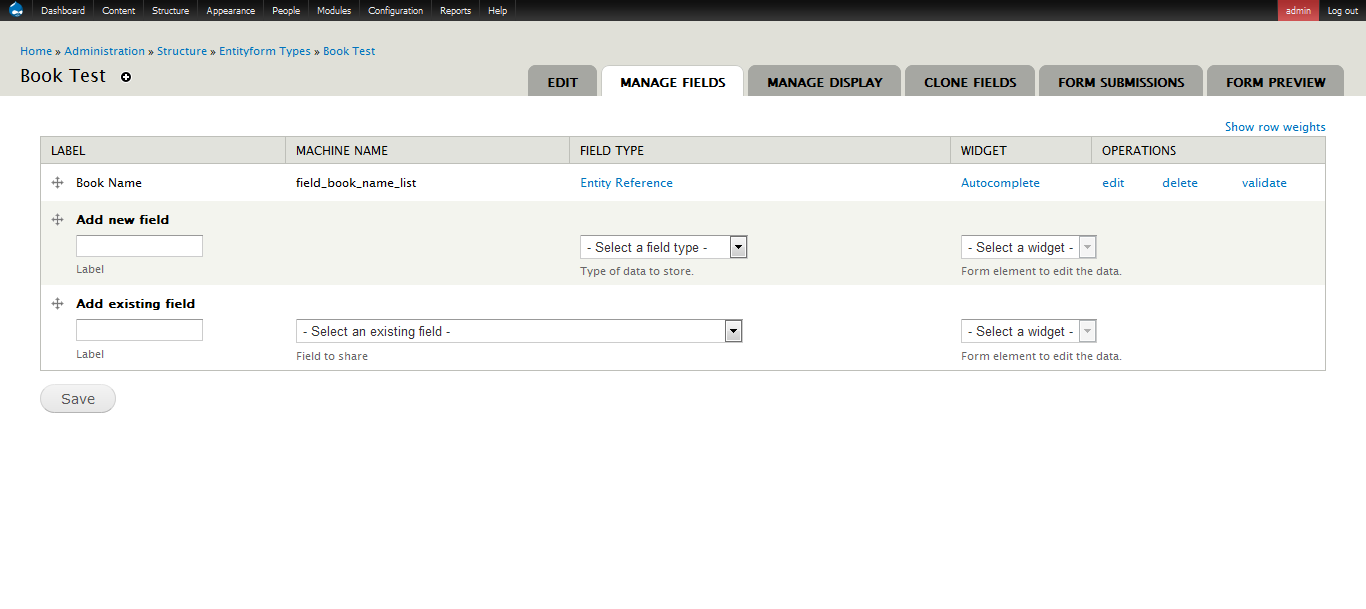Click Entityform Types in the breadcrumb
Viewport: 1366px width, 609px height.
coord(265,51)
